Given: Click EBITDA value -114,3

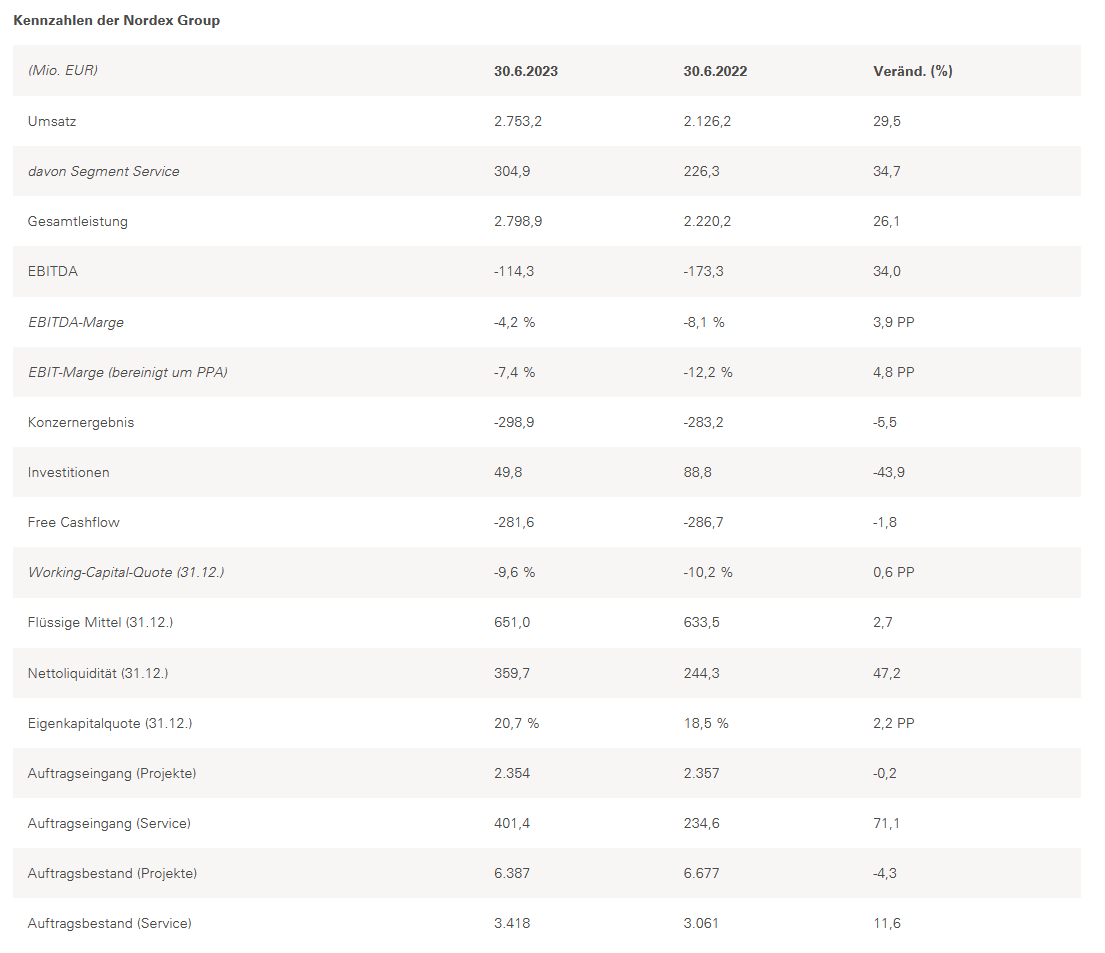Looking at the screenshot, I should (x=515, y=271).
